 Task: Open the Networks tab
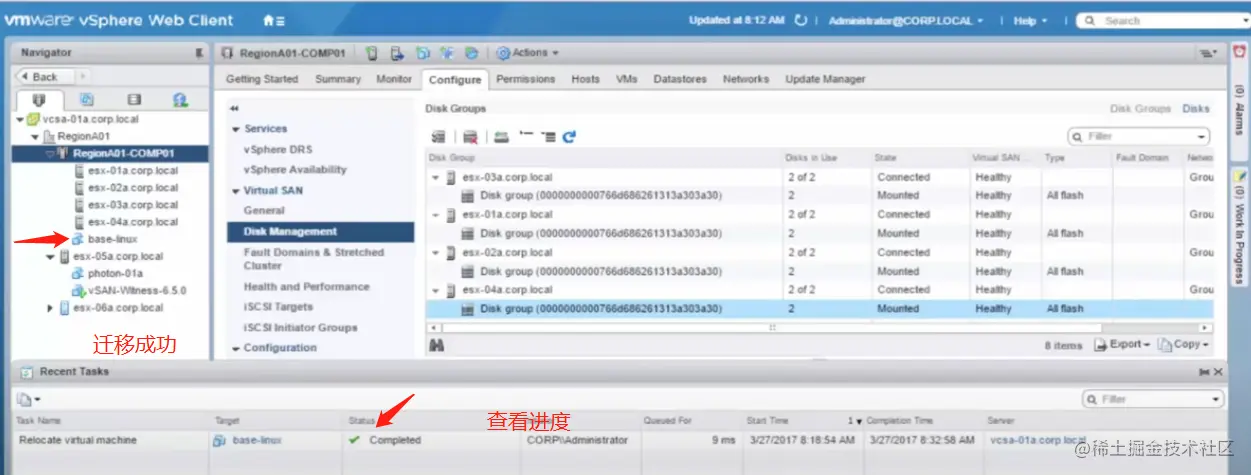[x=746, y=79]
